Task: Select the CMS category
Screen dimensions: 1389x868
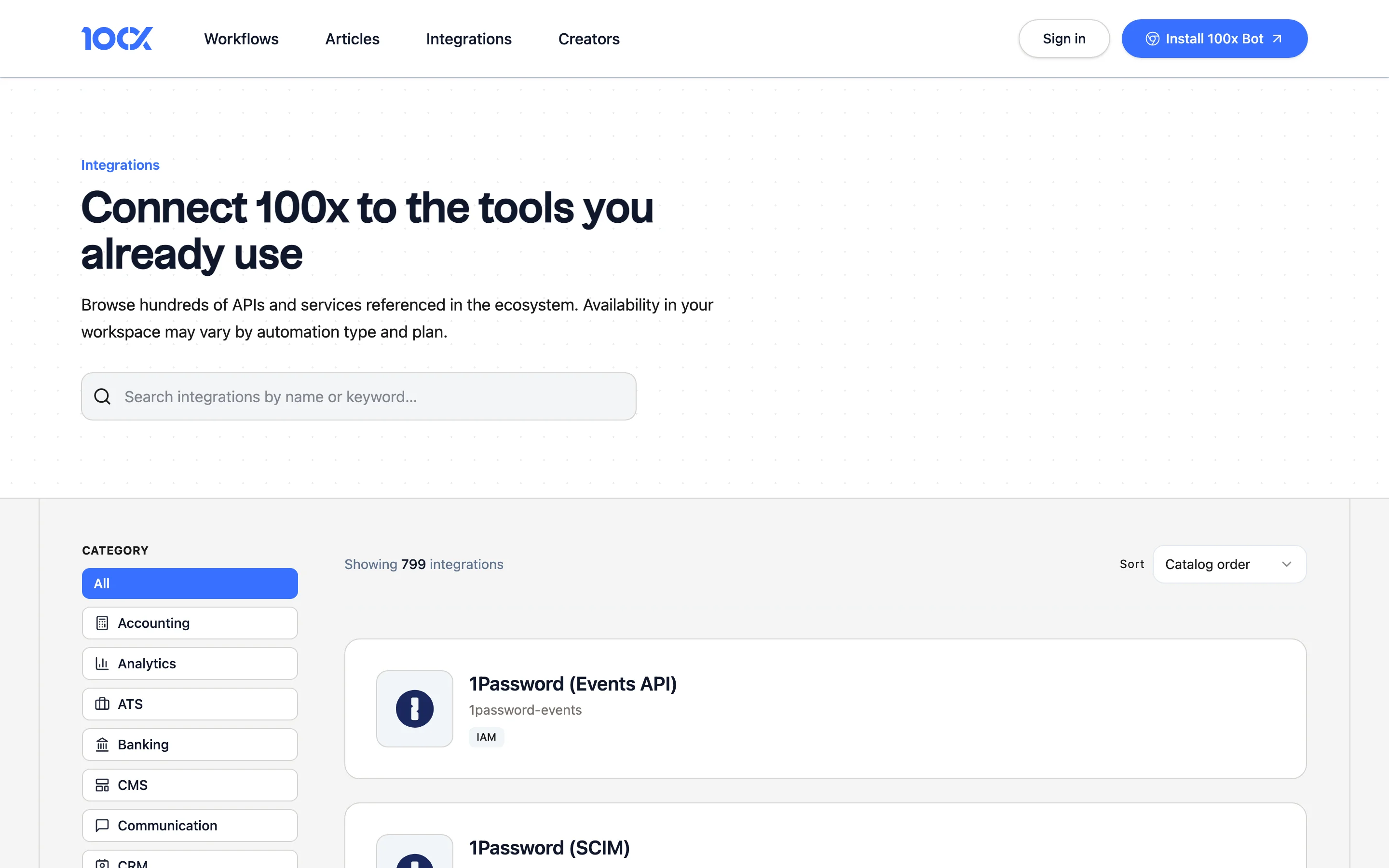Action: pyautogui.click(x=190, y=785)
